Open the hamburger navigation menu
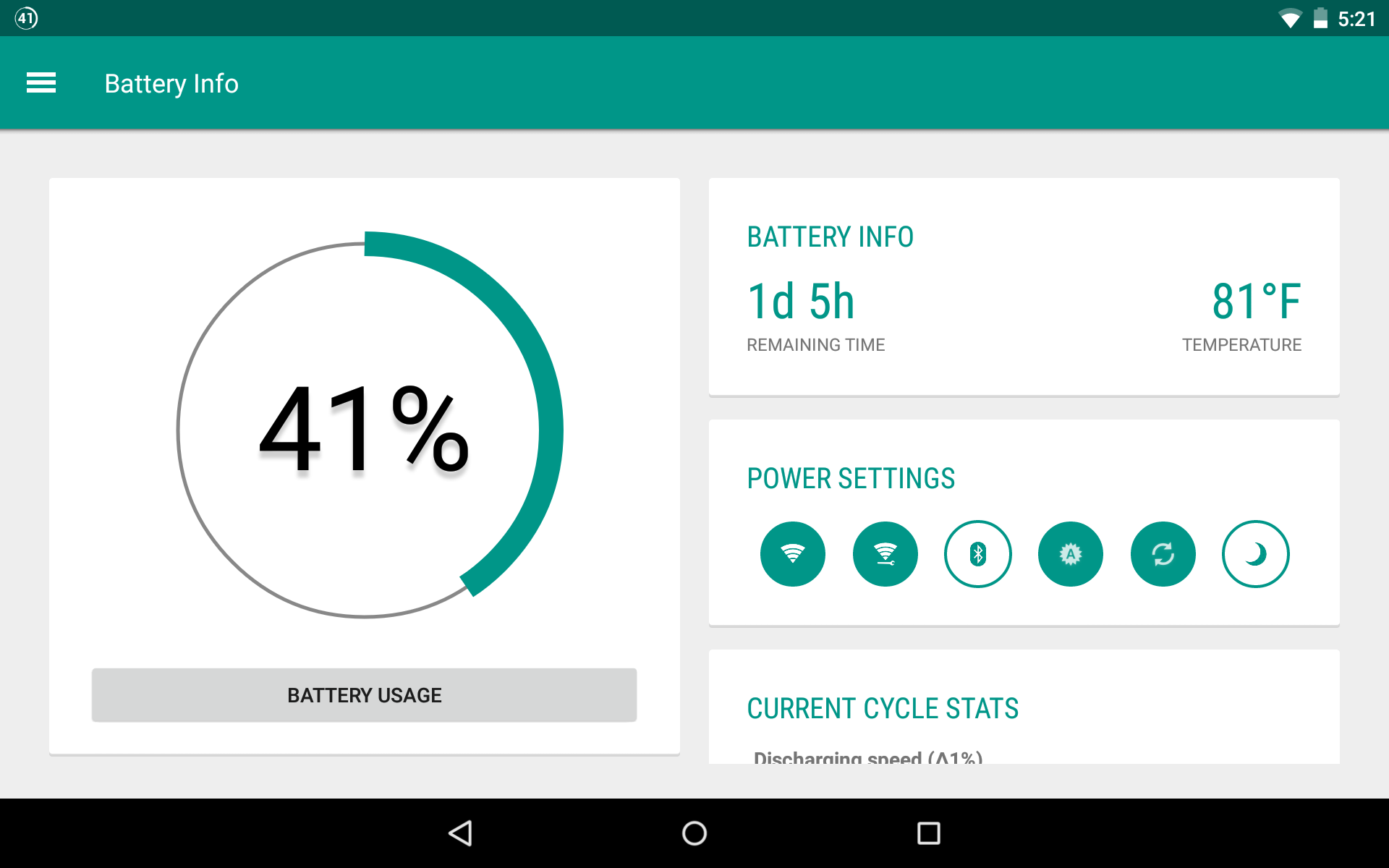 point(42,83)
